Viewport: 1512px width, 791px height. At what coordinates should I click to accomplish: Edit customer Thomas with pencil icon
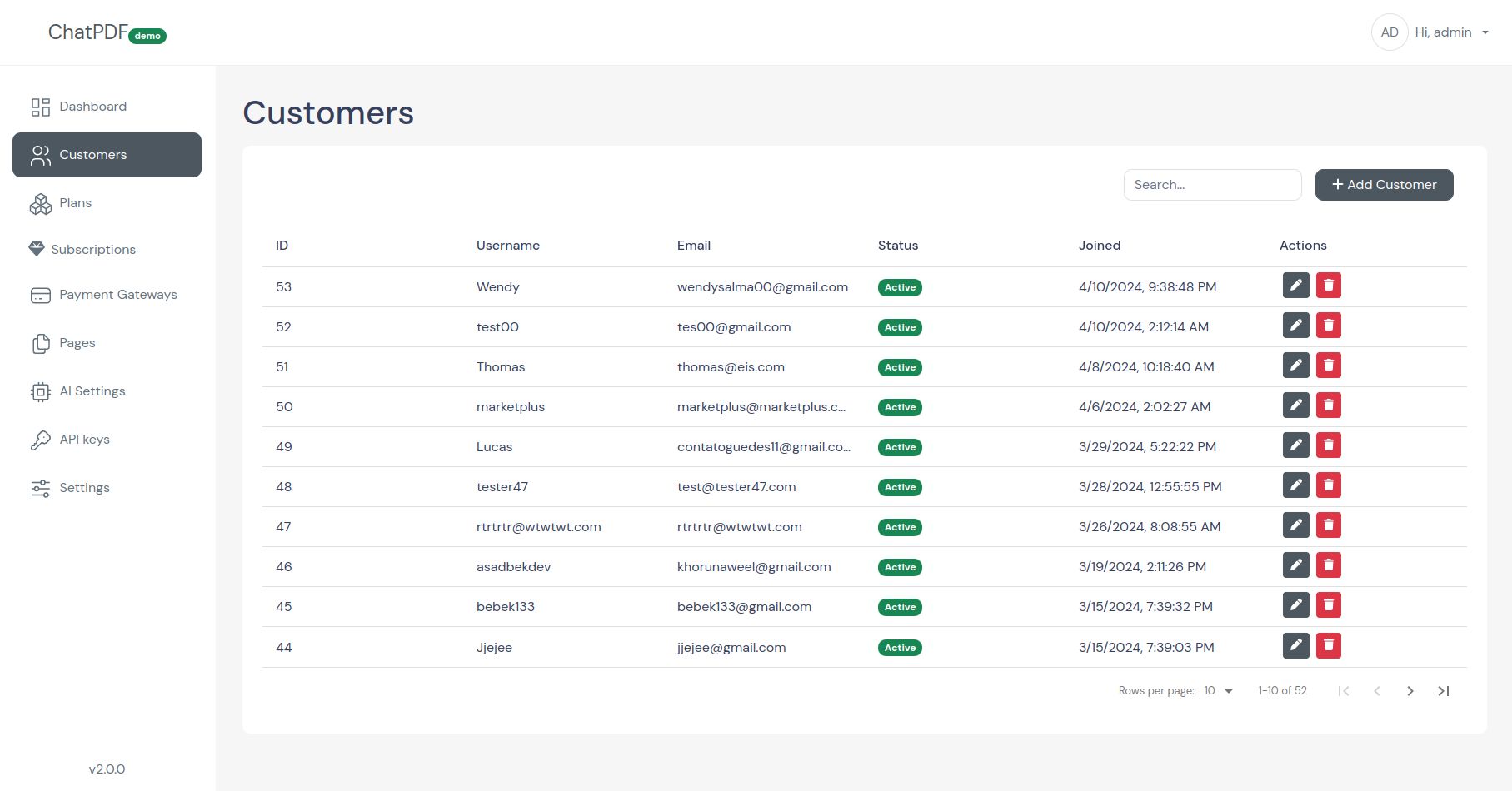click(x=1295, y=366)
